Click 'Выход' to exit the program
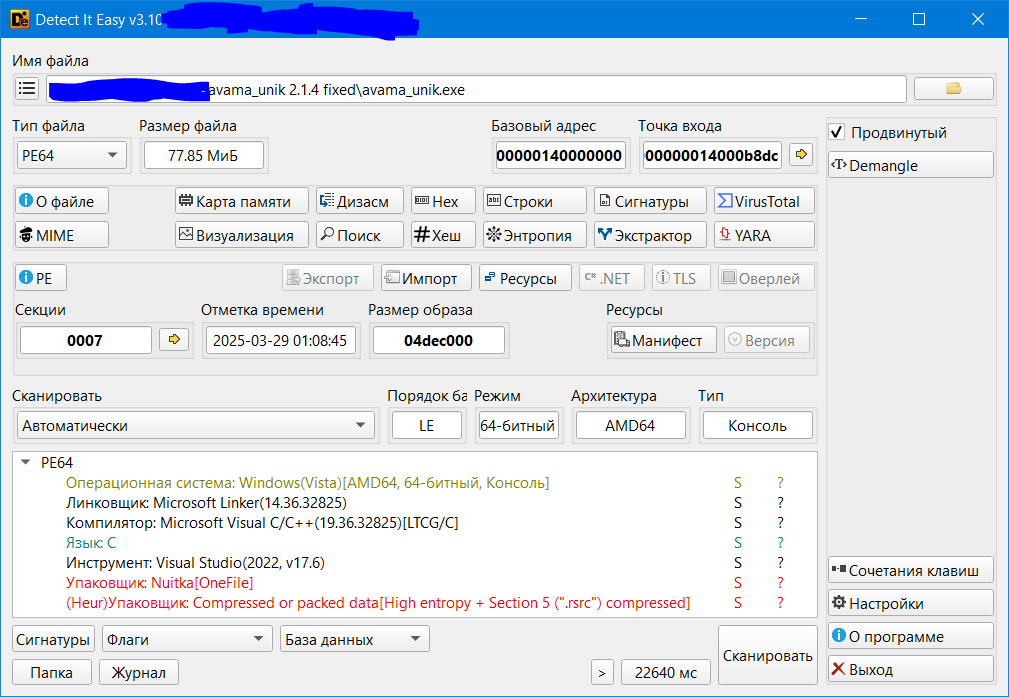This screenshot has width=1009, height=697. pyautogui.click(x=911, y=669)
